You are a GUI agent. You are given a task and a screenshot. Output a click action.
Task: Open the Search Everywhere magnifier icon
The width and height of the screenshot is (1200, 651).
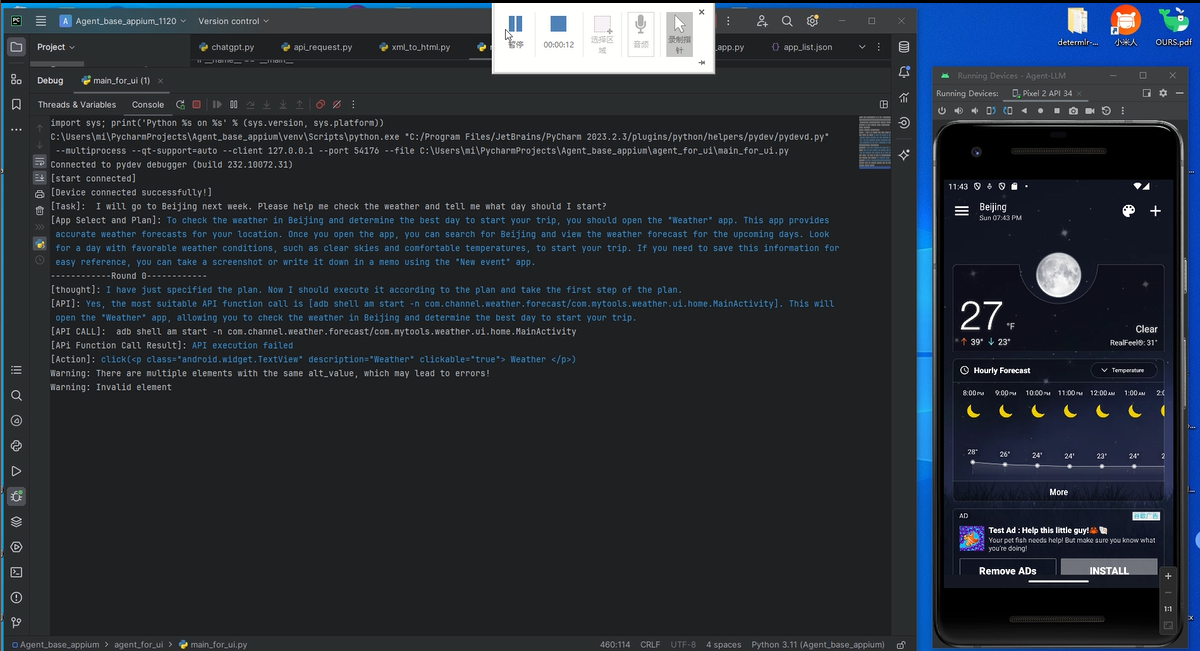(787, 21)
